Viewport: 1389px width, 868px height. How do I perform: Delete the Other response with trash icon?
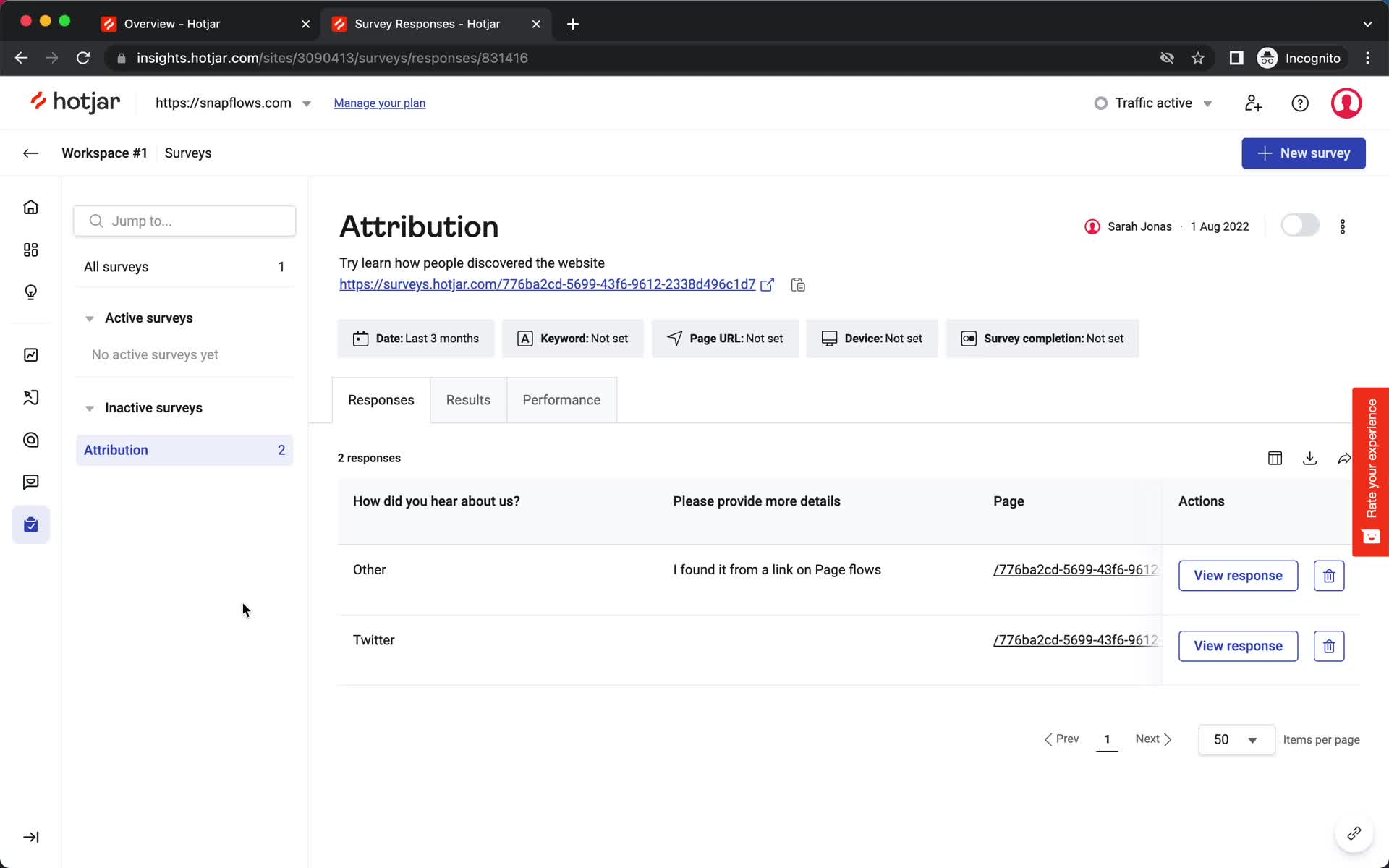click(x=1329, y=576)
